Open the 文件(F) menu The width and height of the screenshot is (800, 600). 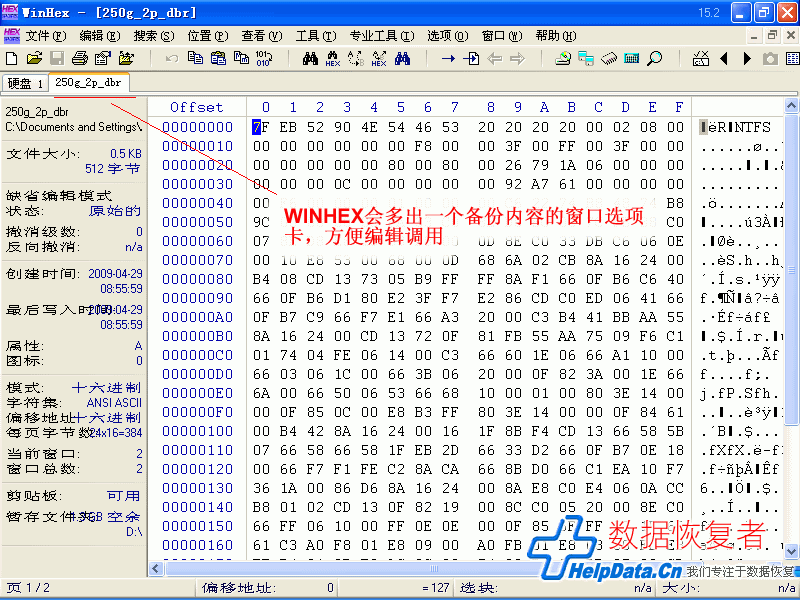click(46, 36)
